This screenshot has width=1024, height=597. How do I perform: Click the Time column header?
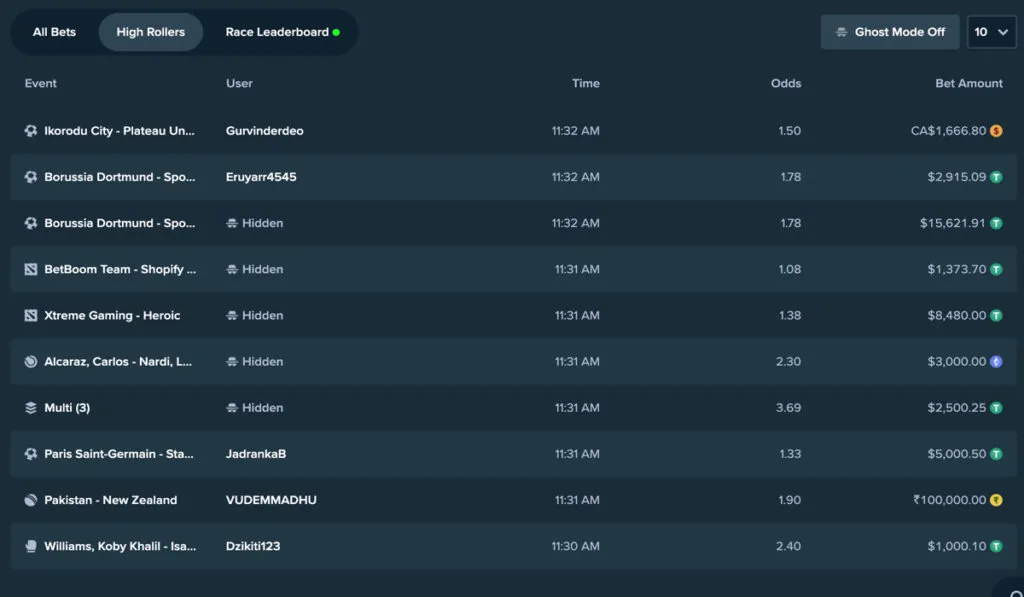click(x=586, y=84)
